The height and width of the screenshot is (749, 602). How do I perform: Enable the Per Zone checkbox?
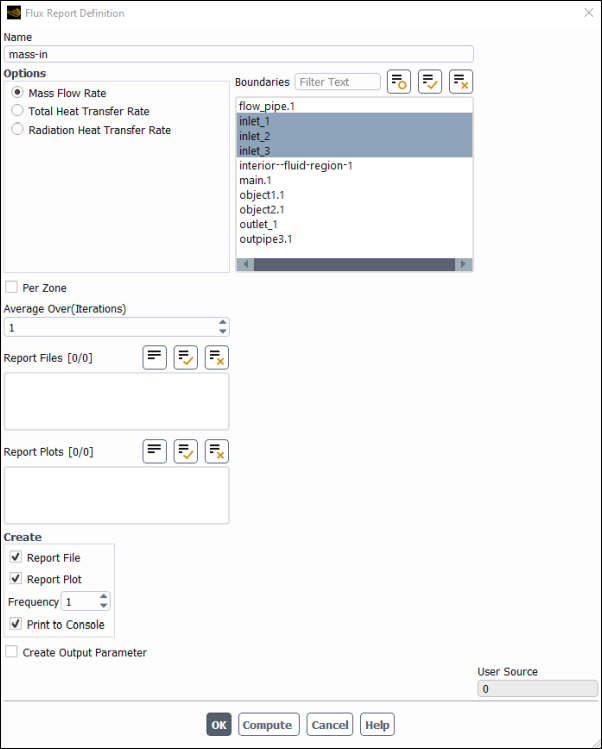click(11, 287)
